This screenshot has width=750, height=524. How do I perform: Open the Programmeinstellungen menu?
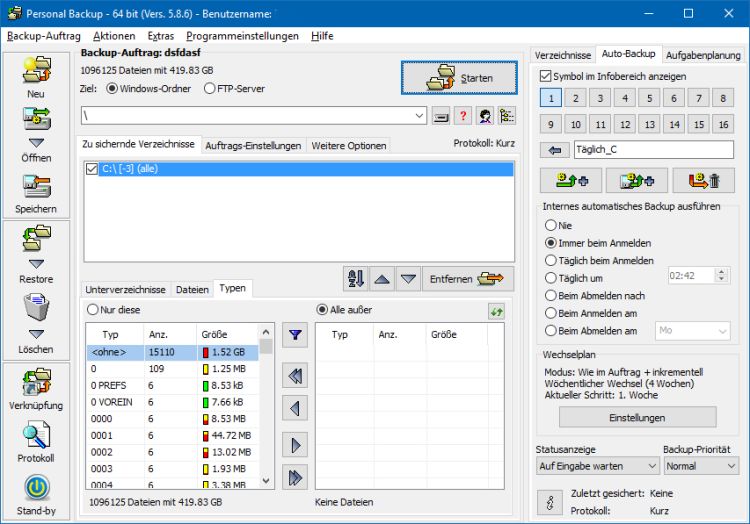pyautogui.click(x=242, y=36)
